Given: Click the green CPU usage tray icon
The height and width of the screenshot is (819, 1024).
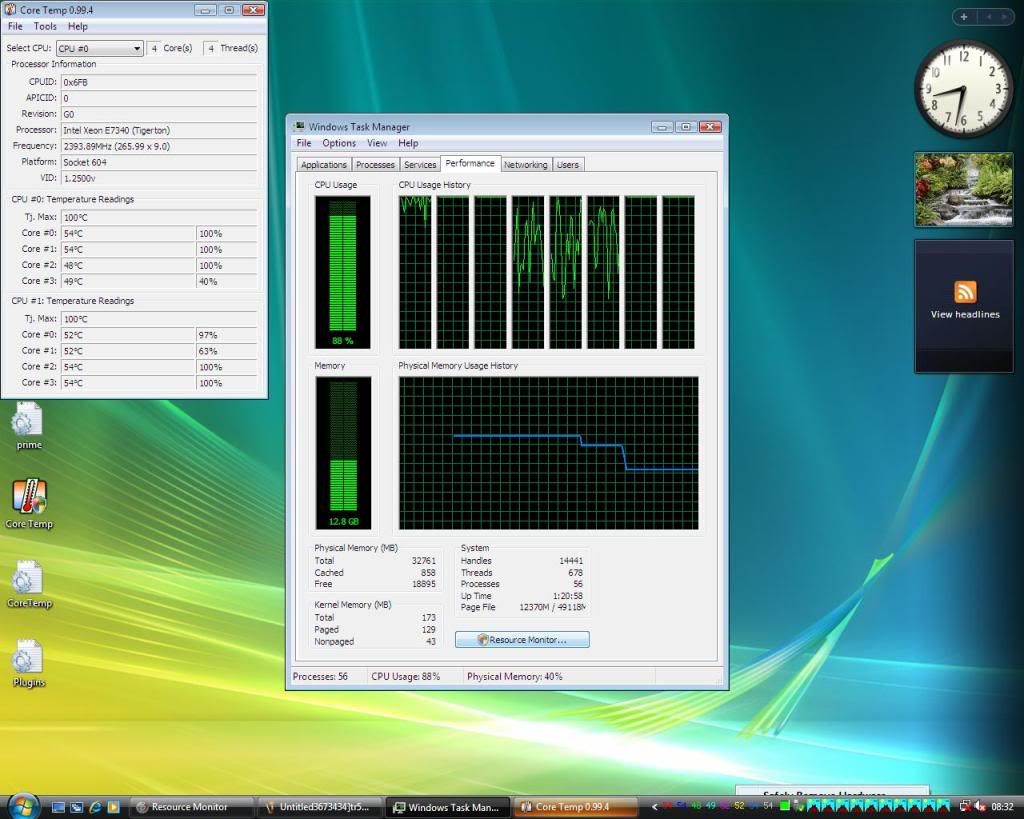Looking at the screenshot, I should point(784,806).
